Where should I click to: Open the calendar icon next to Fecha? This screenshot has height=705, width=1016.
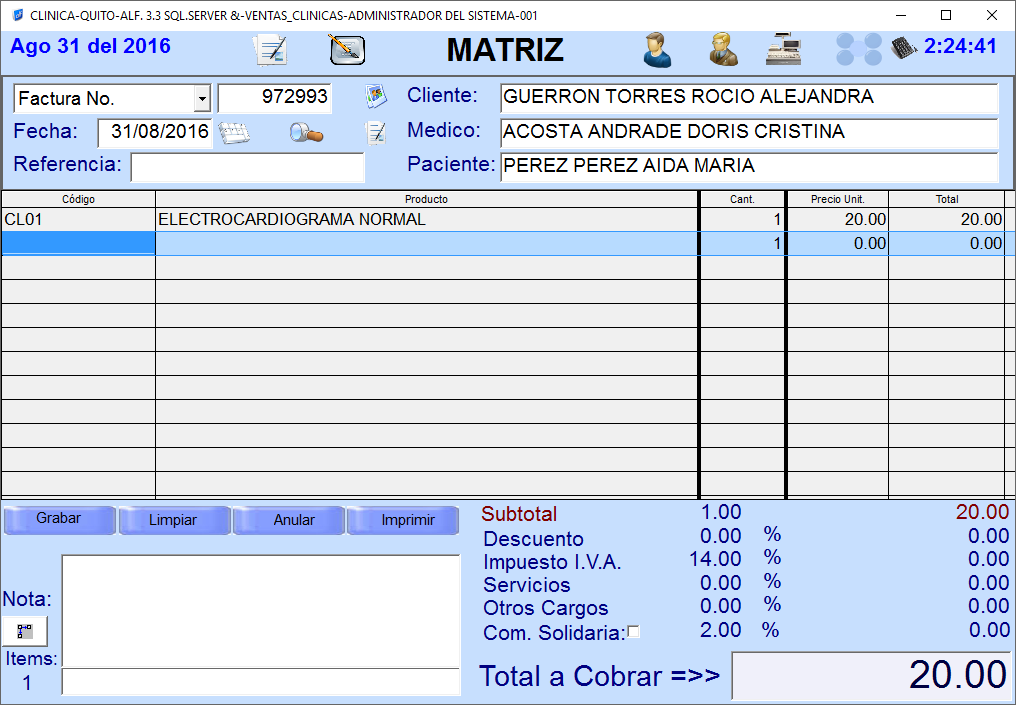(234, 133)
